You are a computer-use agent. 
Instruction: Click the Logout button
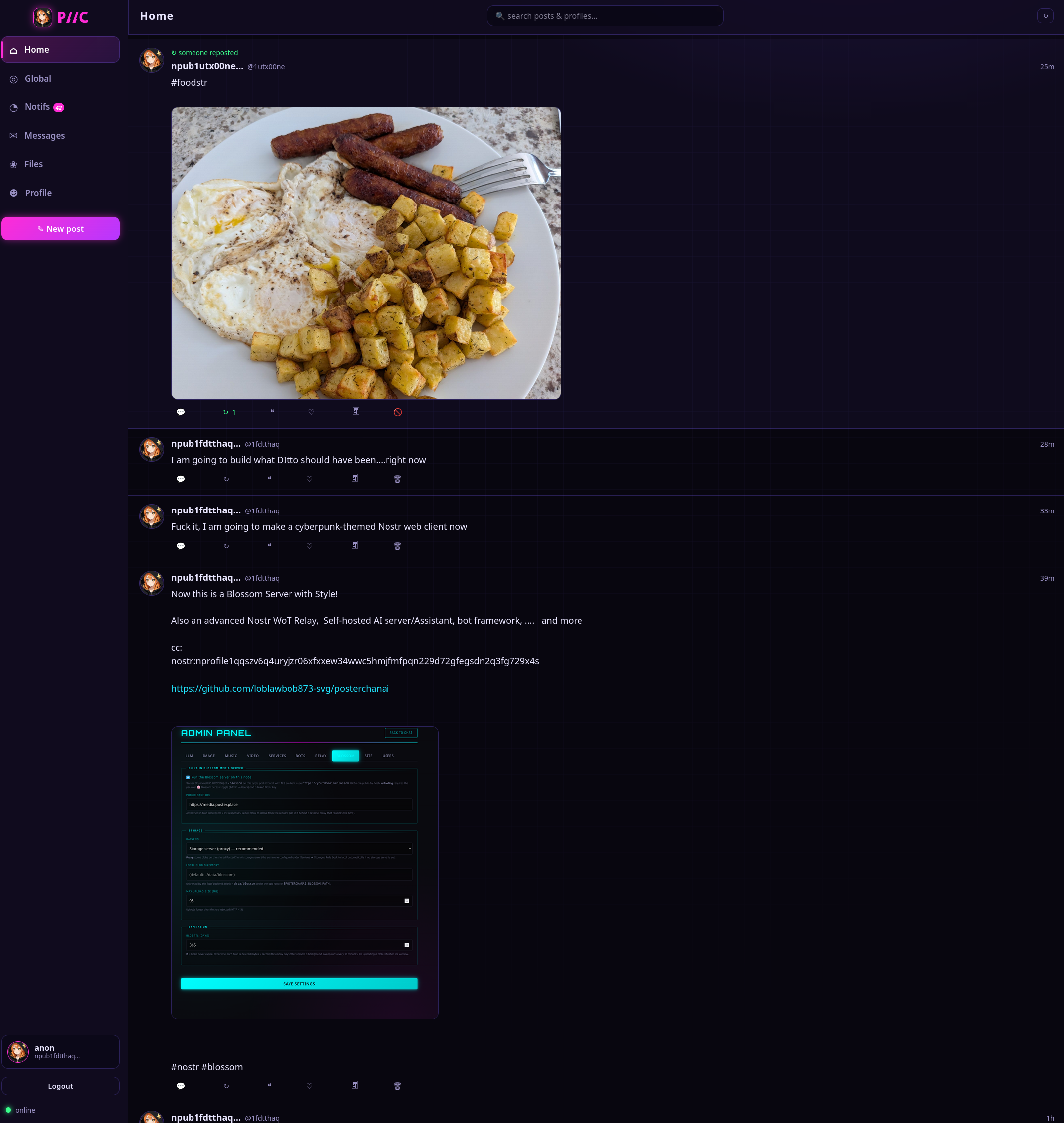click(x=61, y=1086)
